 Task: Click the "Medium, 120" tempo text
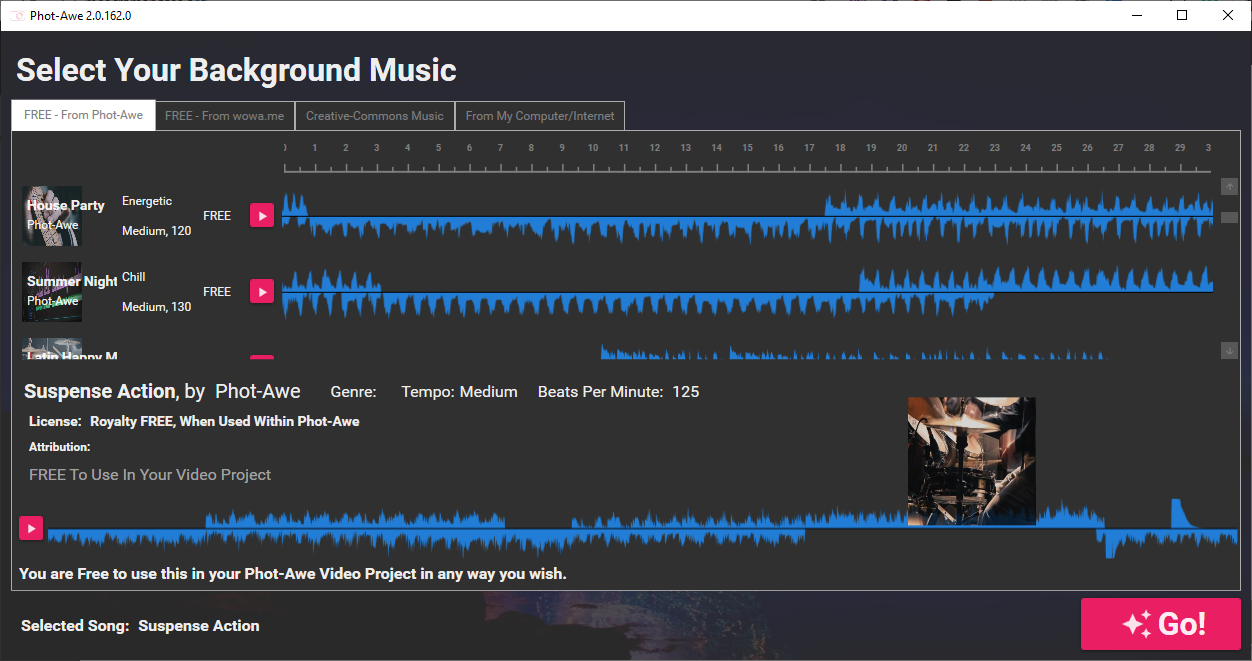click(x=157, y=231)
